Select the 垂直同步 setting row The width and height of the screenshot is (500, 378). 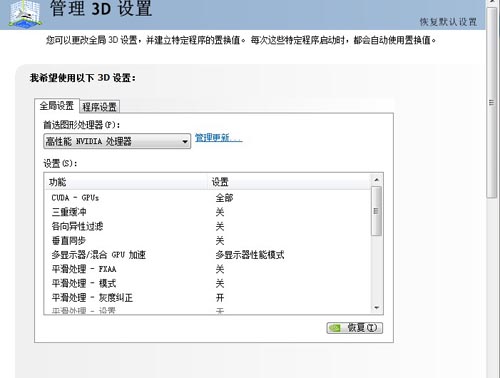207,241
